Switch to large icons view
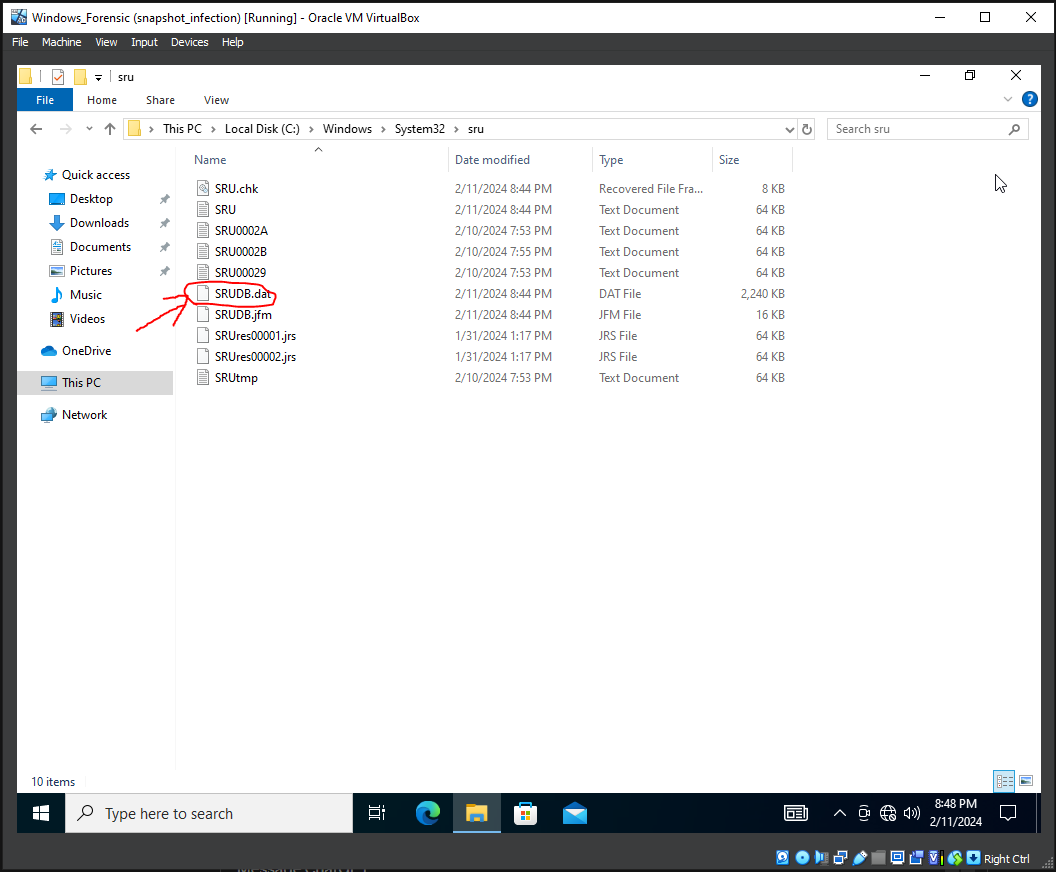1056x872 pixels. [1024, 781]
